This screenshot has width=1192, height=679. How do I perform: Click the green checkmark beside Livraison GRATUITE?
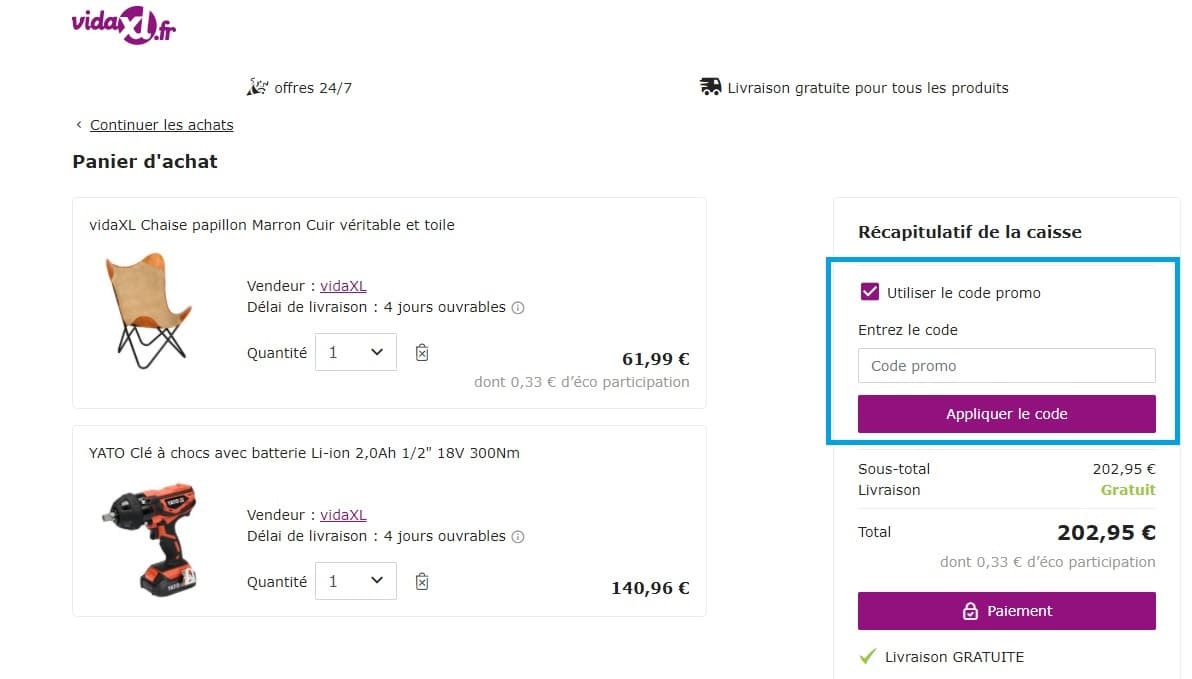click(x=867, y=657)
